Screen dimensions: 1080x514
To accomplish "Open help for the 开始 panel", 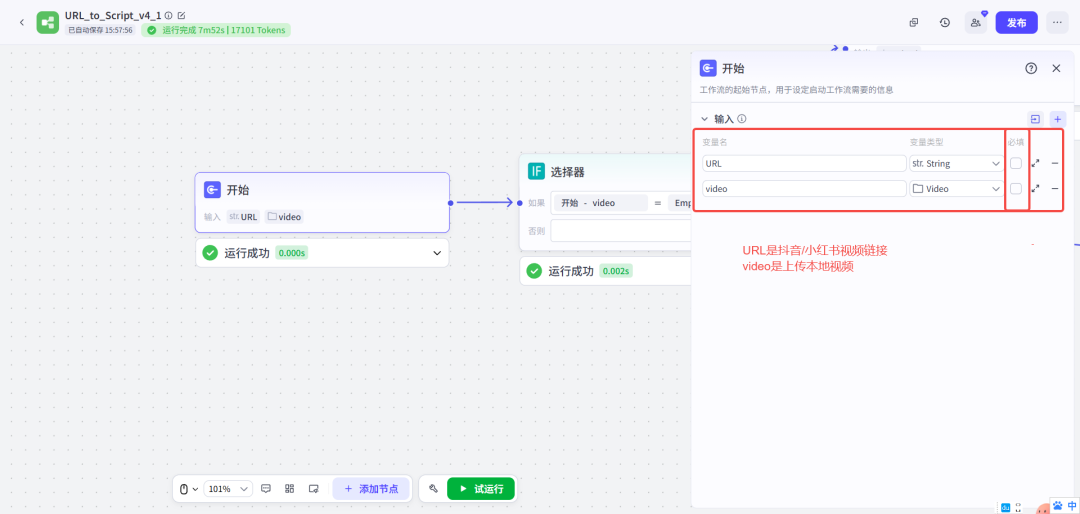I will (x=1031, y=68).
